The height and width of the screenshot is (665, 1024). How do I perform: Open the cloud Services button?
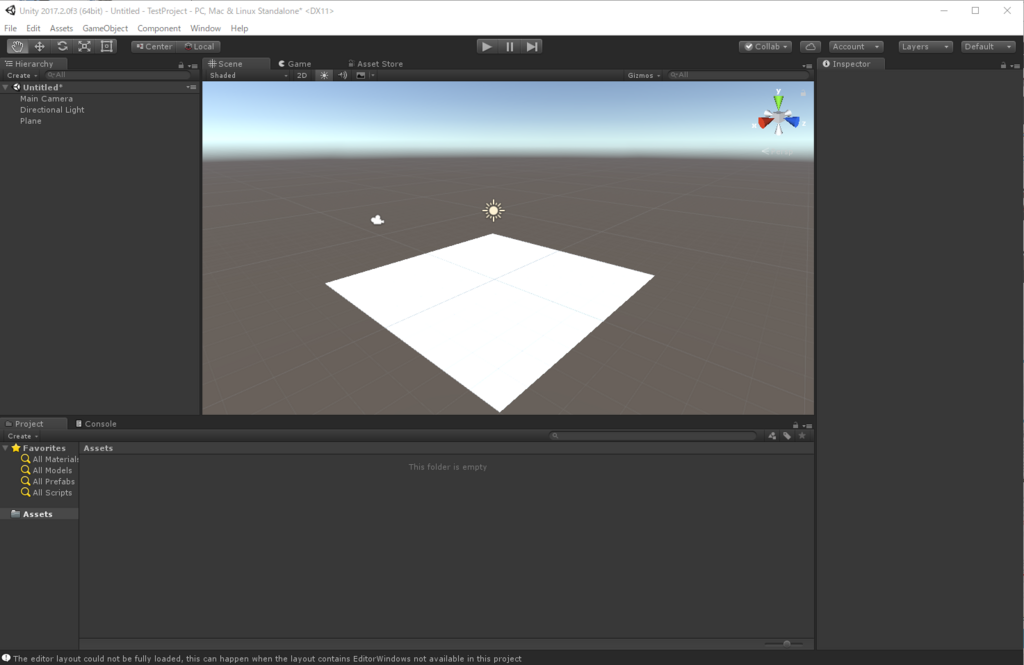tap(810, 46)
